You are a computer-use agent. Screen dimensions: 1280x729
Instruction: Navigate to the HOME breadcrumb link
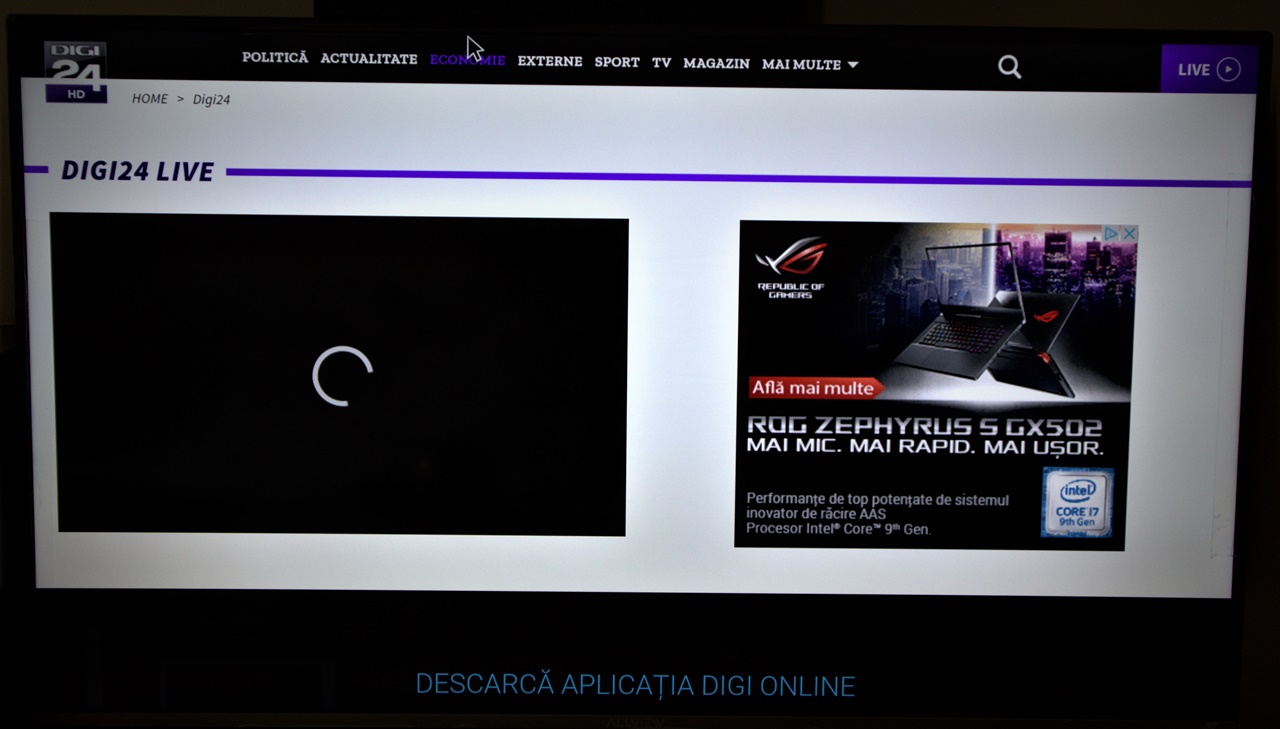[x=150, y=98]
